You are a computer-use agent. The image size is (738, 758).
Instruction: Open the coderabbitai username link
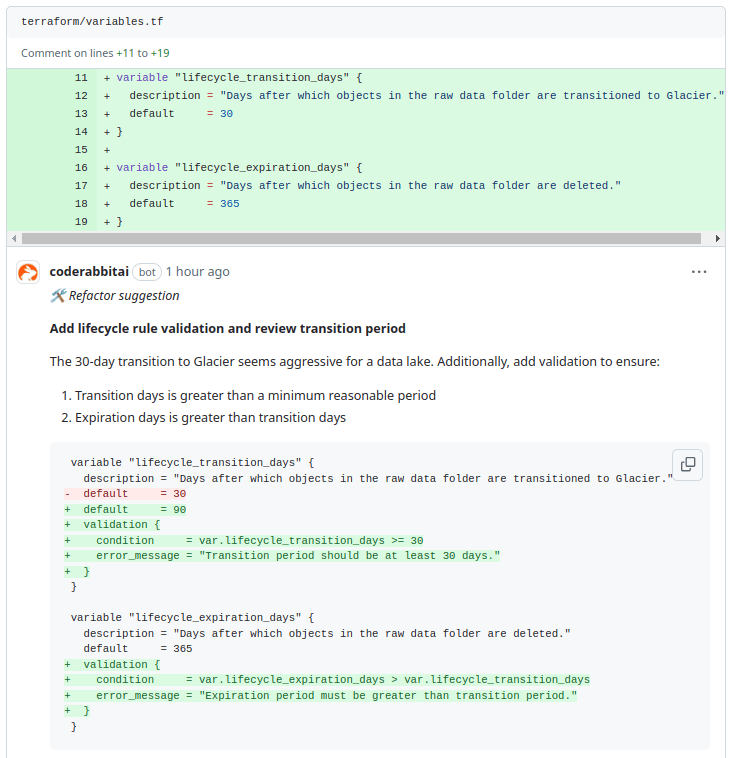[x=88, y=272]
